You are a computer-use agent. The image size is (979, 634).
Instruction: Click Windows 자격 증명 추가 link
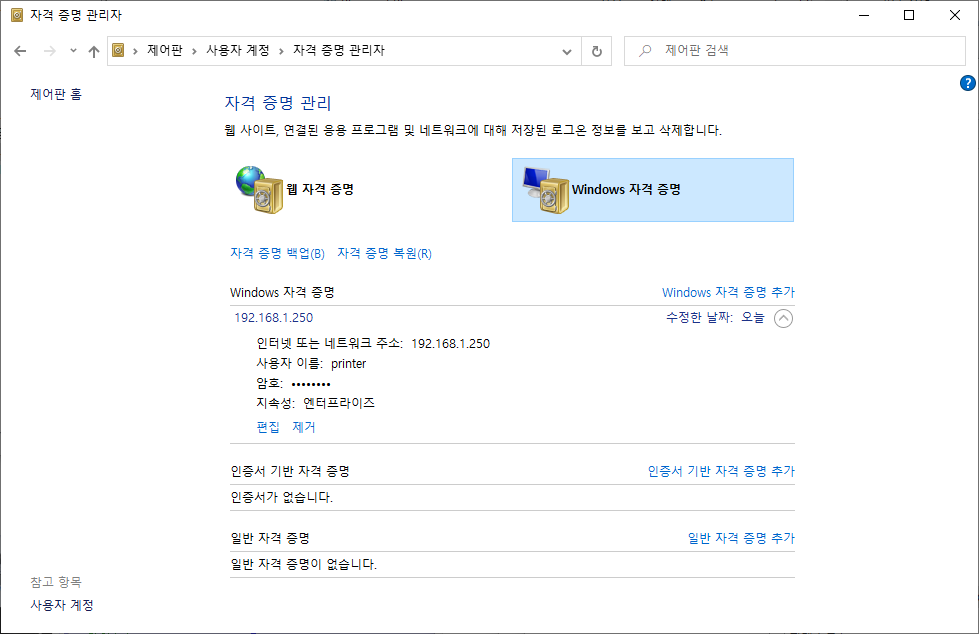[x=728, y=292]
